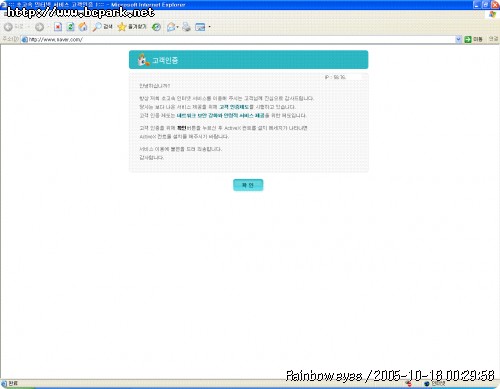Minimize the Internet Explorer window
Screen dimensions: 500x389
point(477,4)
